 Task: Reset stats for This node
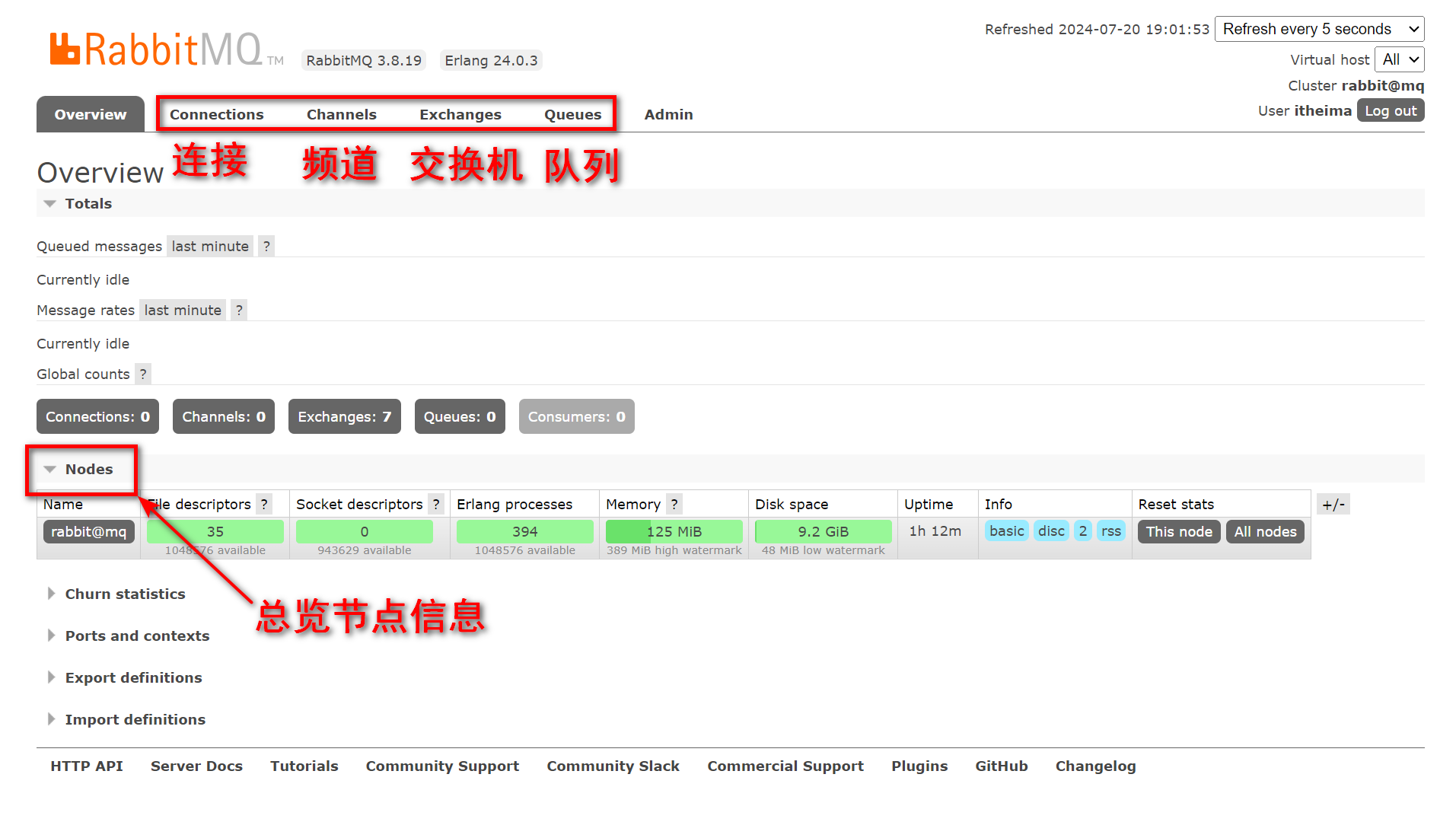pyautogui.click(x=1179, y=532)
